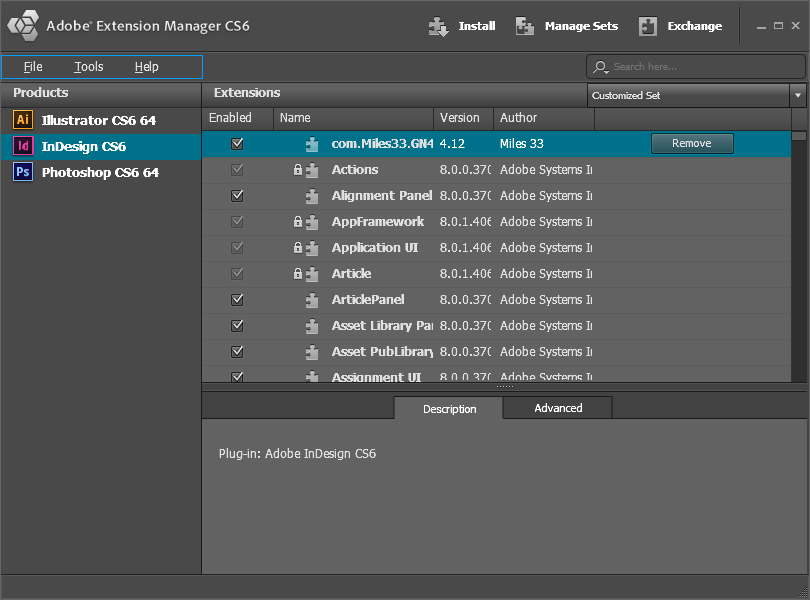This screenshot has height=600, width=810.
Task: Click the lock icon on the AppFramework row
Action: click(298, 222)
